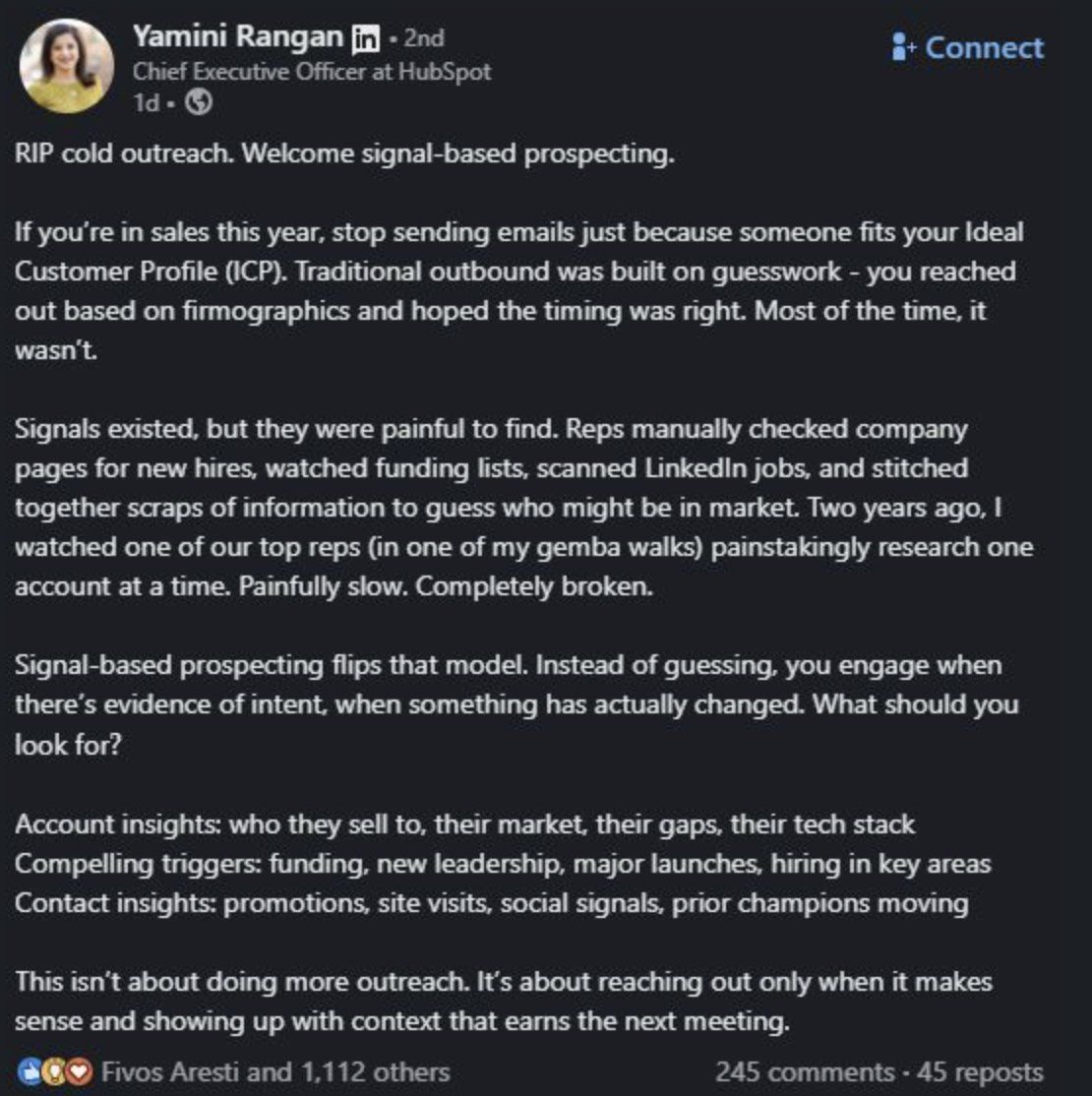Click 'Chief Executive Officer at HubSpot' headline
The width and height of the screenshot is (1092, 1096).
(x=311, y=72)
